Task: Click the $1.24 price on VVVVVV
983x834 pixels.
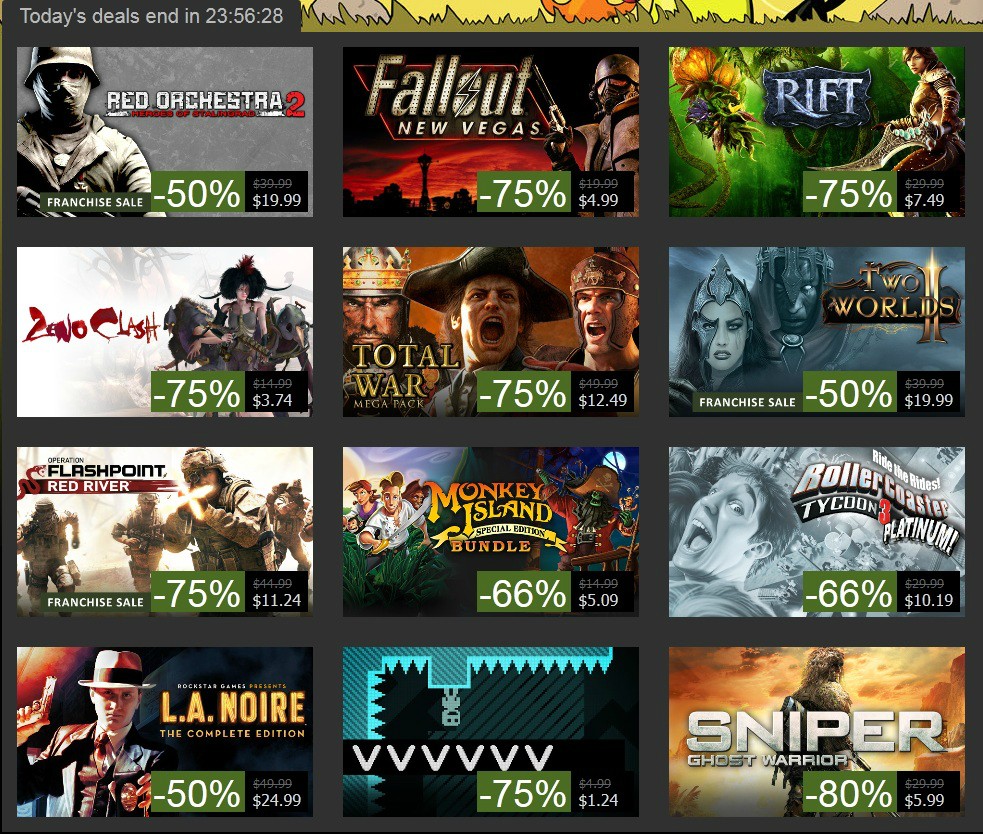Action: [x=598, y=801]
